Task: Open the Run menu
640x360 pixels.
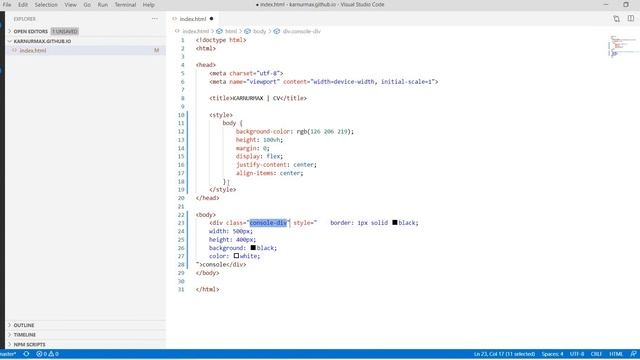Action: 102,5
